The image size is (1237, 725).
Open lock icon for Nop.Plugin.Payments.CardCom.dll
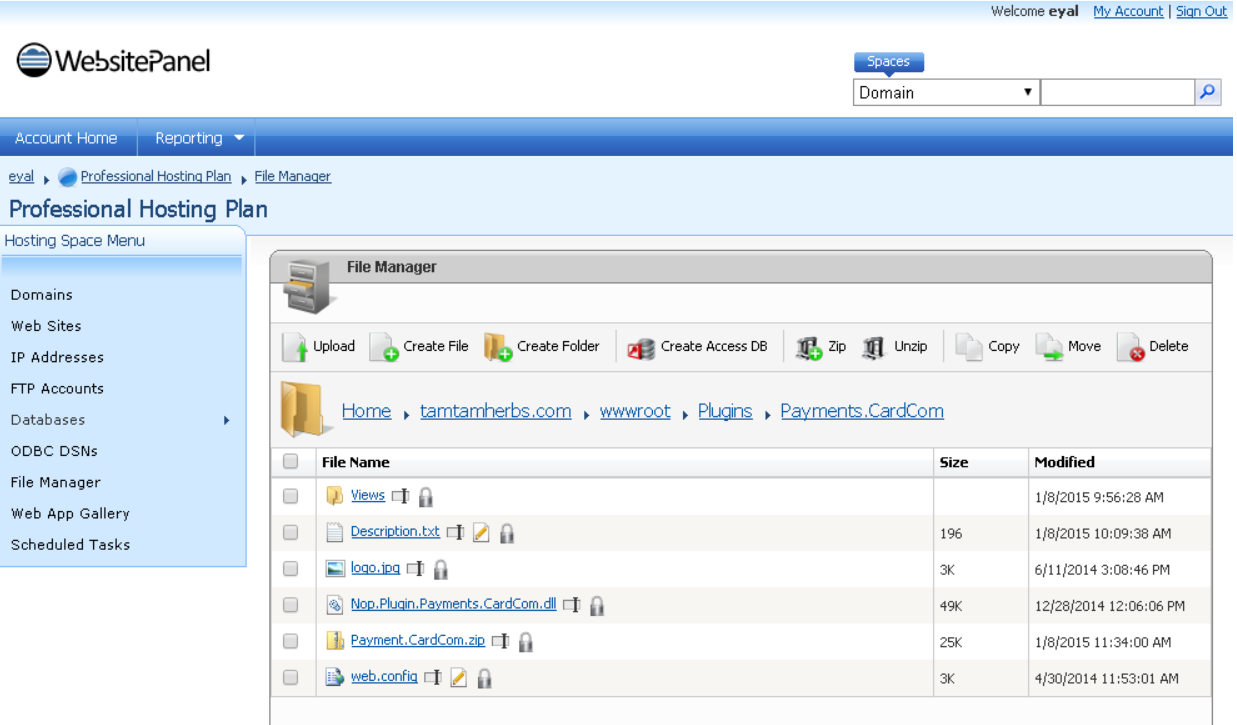(x=597, y=605)
